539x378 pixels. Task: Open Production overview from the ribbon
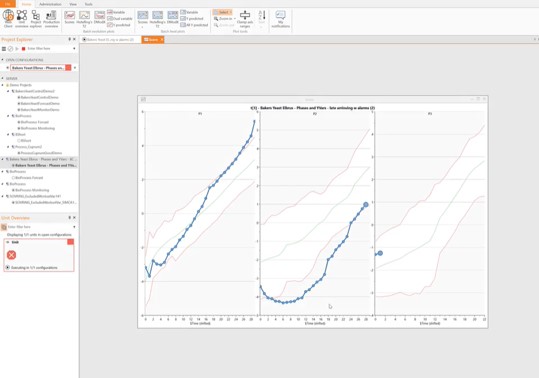(x=51, y=19)
